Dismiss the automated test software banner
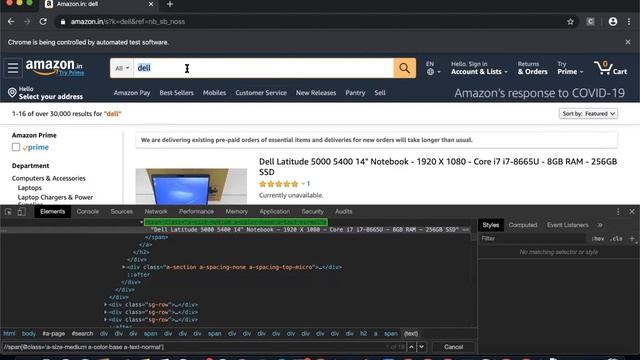640x360 pixels. pos(628,42)
